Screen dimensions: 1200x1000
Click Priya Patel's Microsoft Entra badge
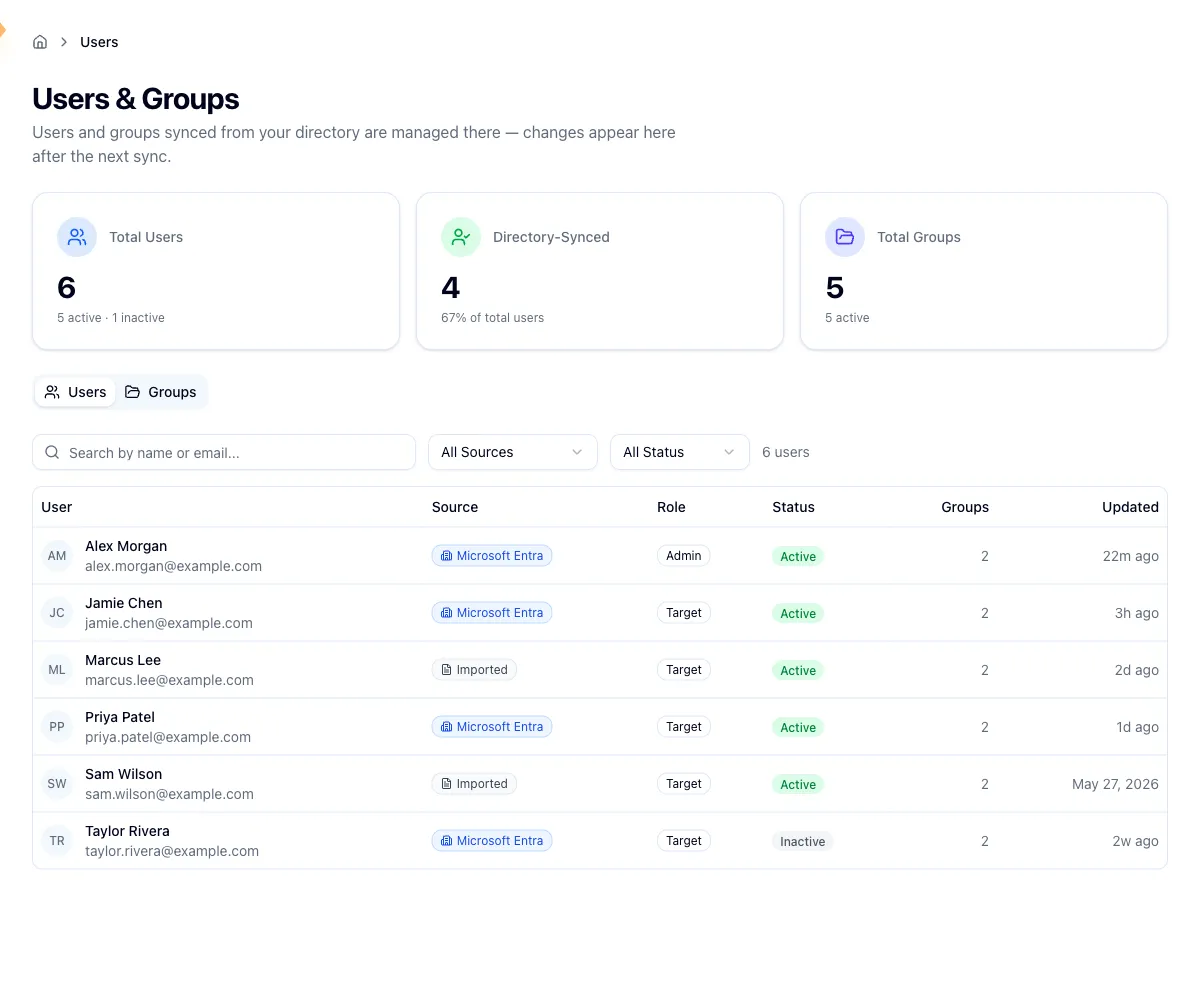(x=492, y=727)
